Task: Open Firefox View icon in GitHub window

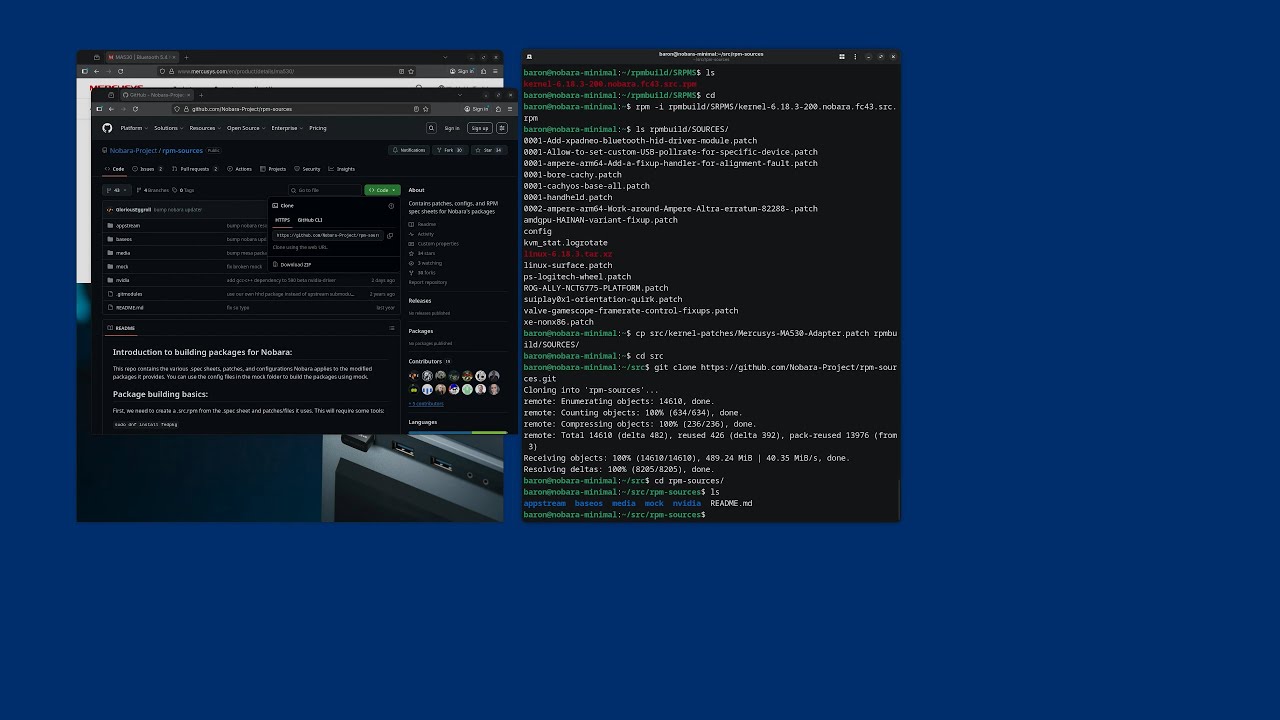Action: 110,95
